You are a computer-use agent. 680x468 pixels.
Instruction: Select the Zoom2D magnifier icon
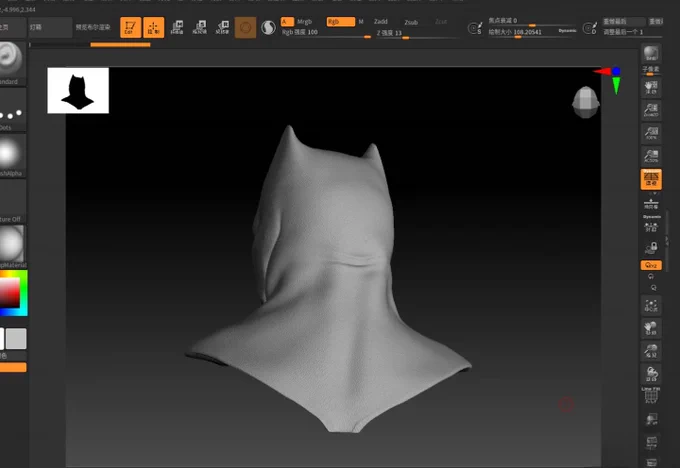coord(651,110)
